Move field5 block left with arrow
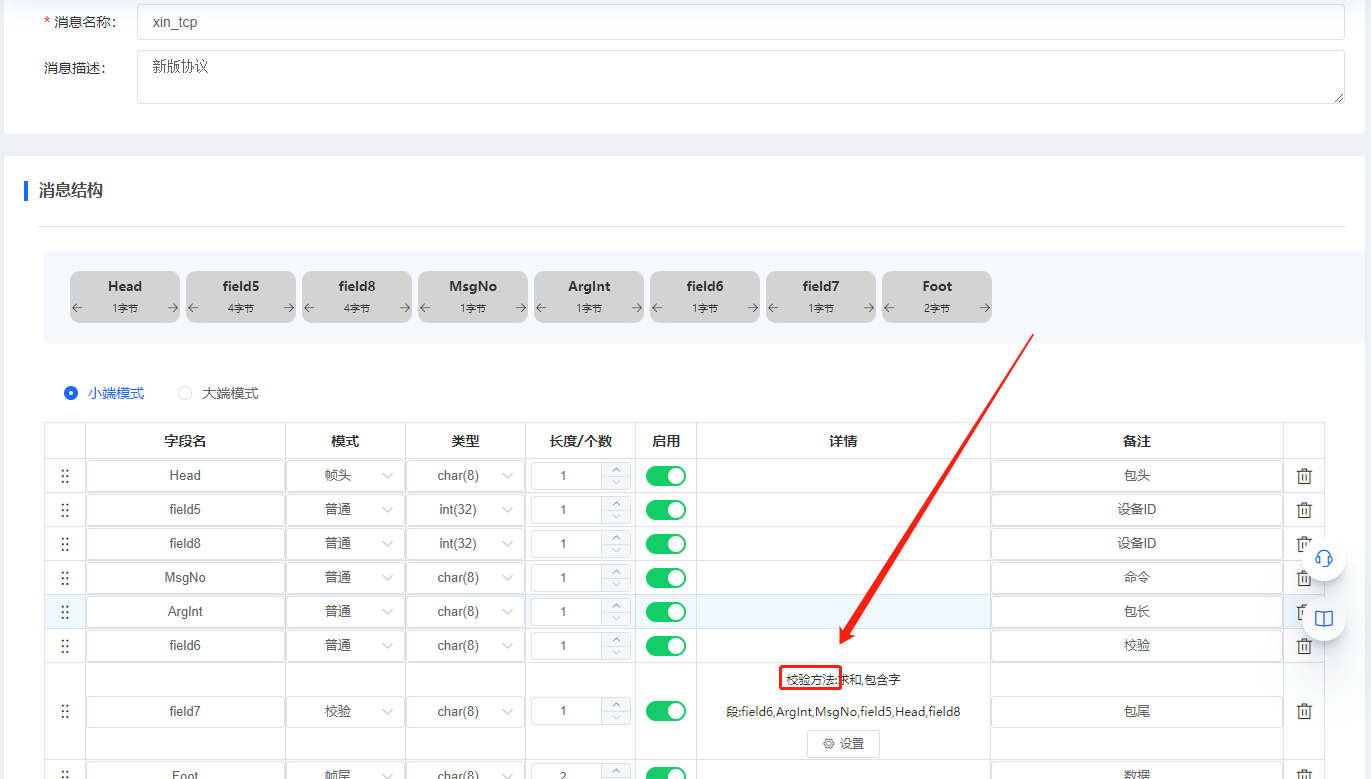 194,308
